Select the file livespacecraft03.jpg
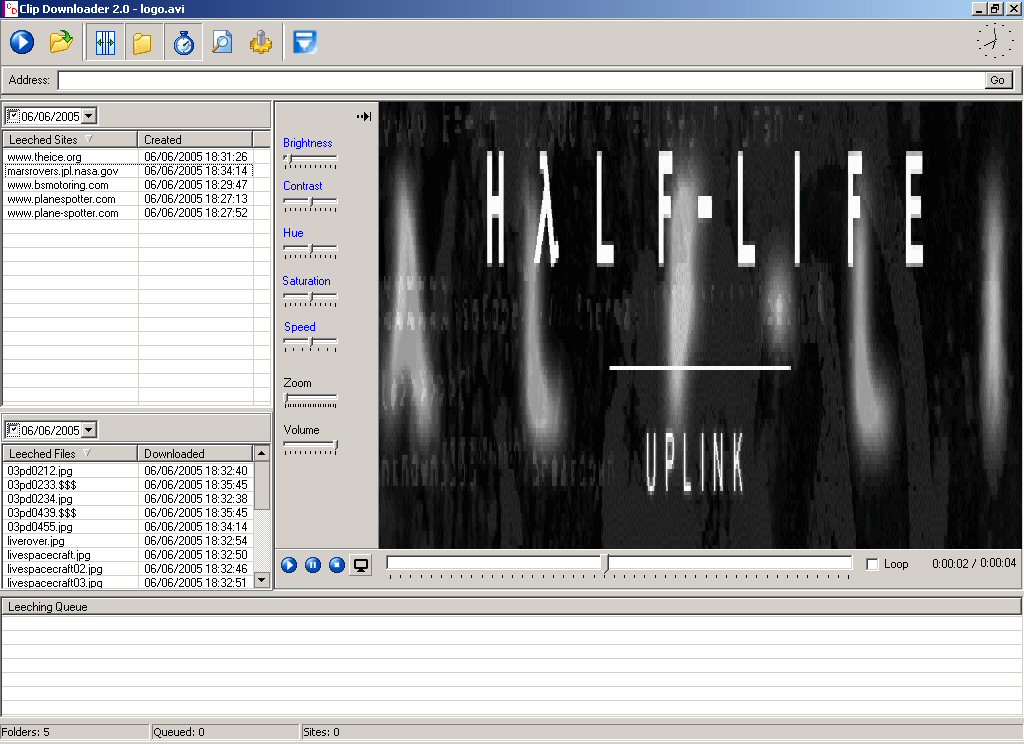1024x744 pixels. pyautogui.click(x=128, y=583)
